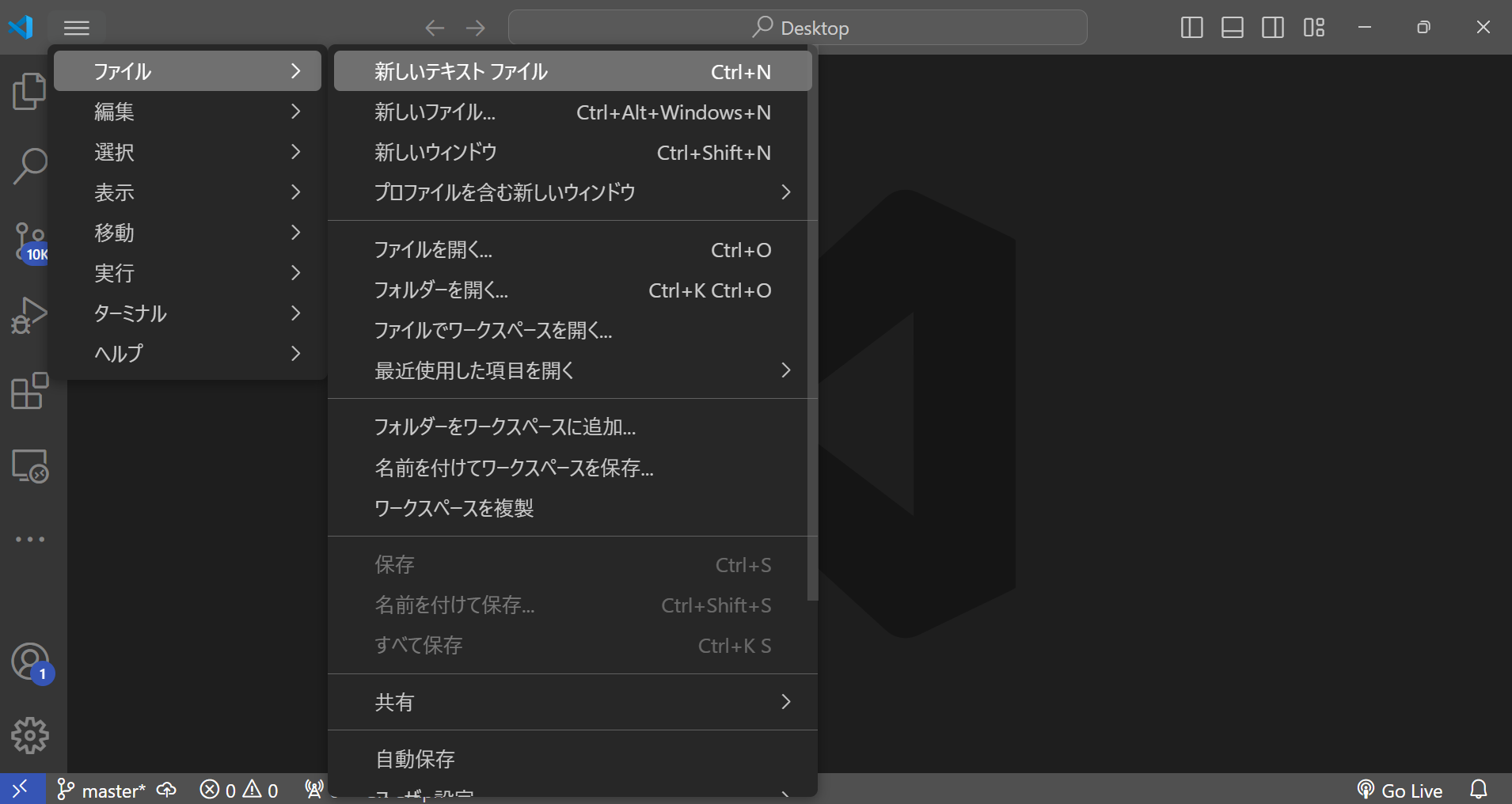Toggle the bottom panel visibility

(1233, 27)
